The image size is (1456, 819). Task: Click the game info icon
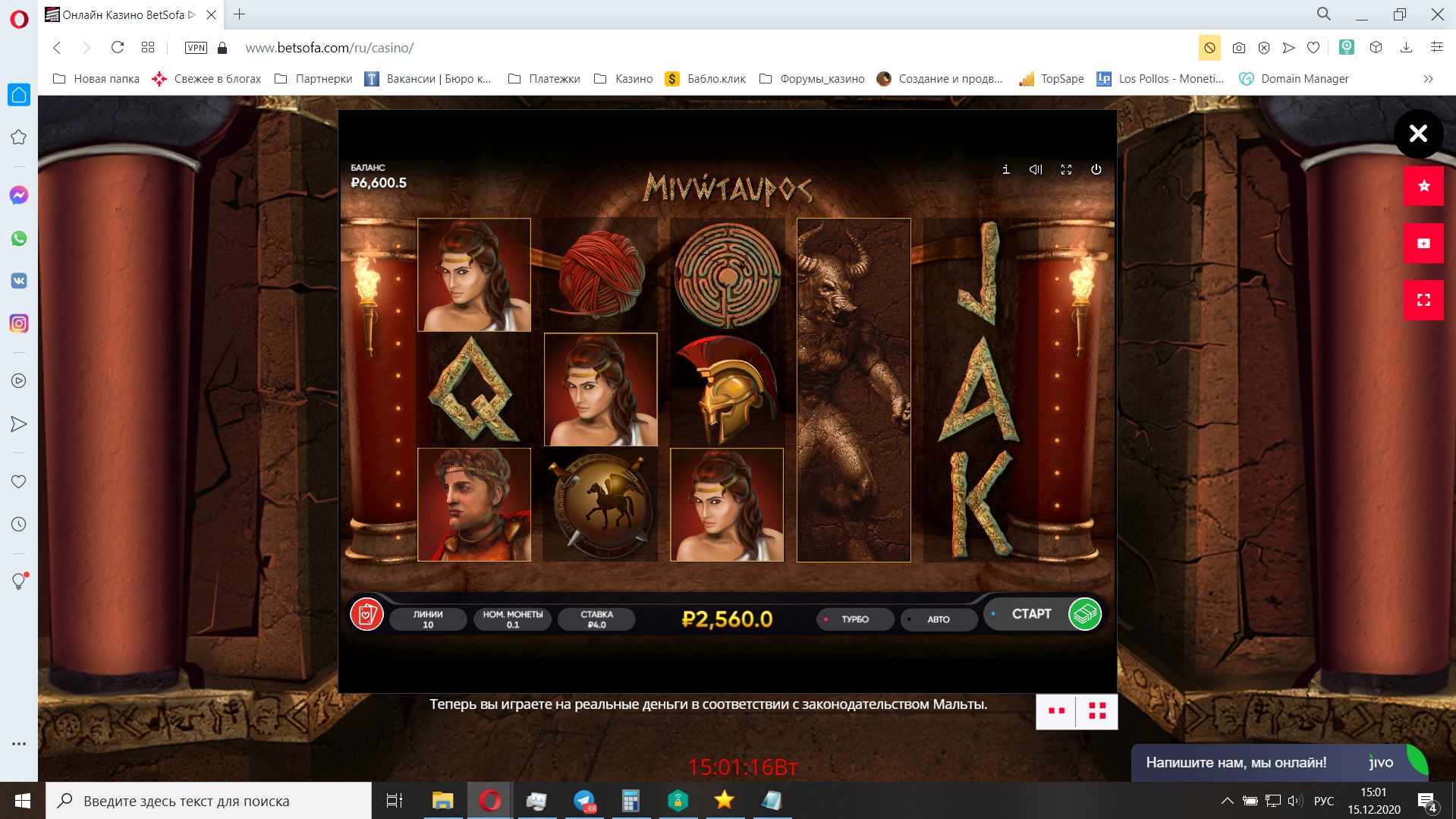[x=1005, y=169]
